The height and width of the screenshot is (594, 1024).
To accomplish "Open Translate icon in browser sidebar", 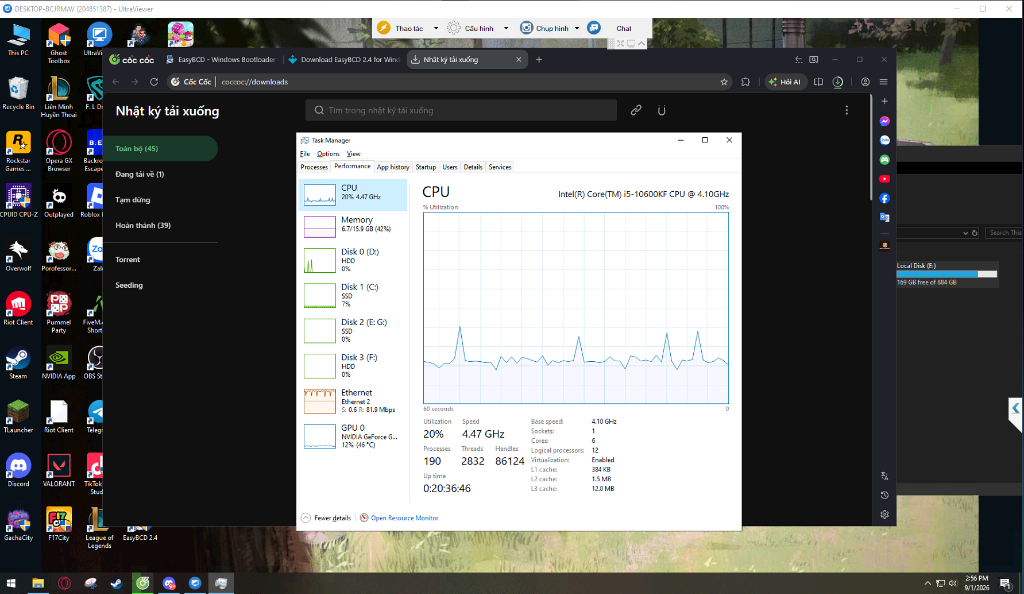I will pyautogui.click(x=884, y=217).
